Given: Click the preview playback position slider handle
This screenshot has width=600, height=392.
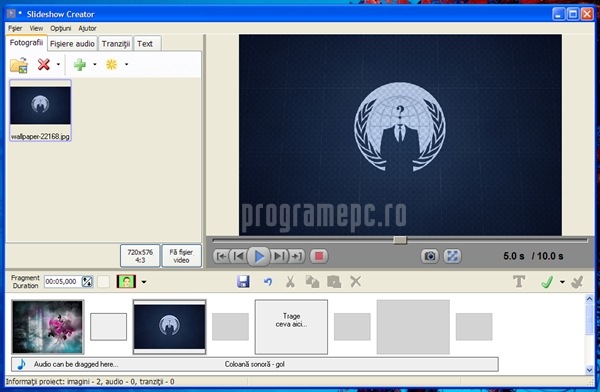Looking at the screenshot, I should point(400,240).
